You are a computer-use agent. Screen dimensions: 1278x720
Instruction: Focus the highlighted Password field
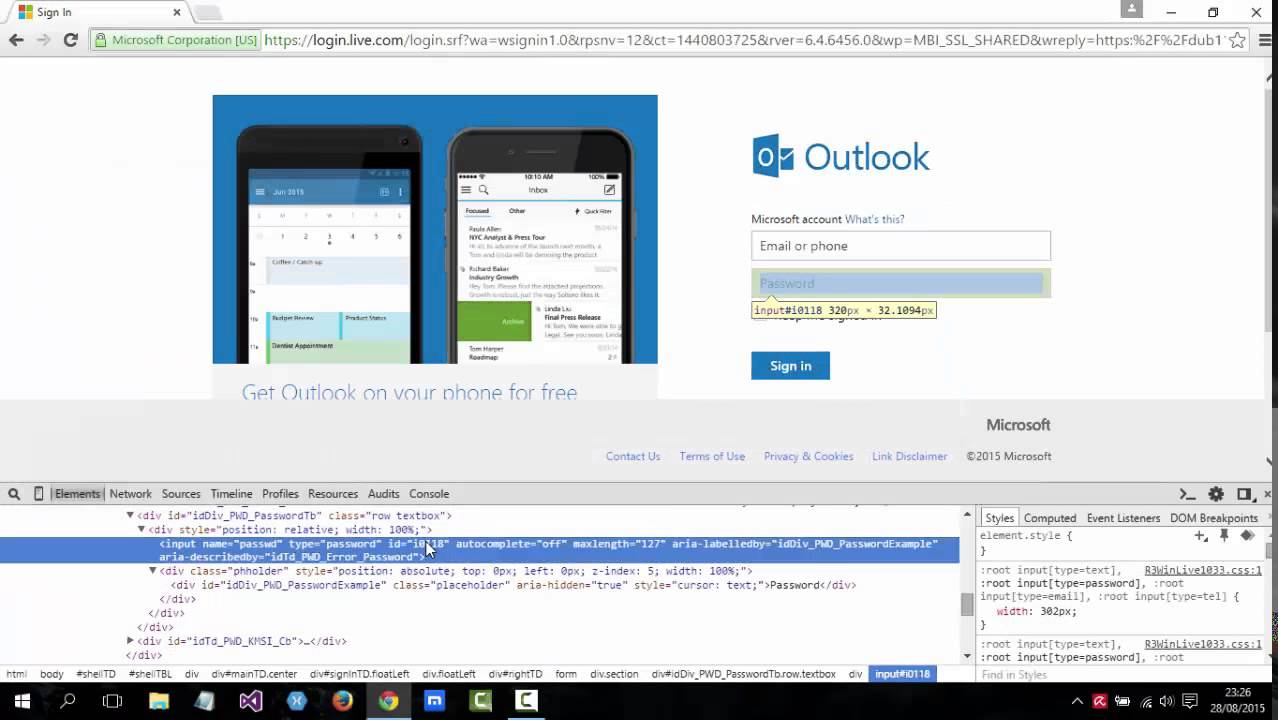[901, 283]
